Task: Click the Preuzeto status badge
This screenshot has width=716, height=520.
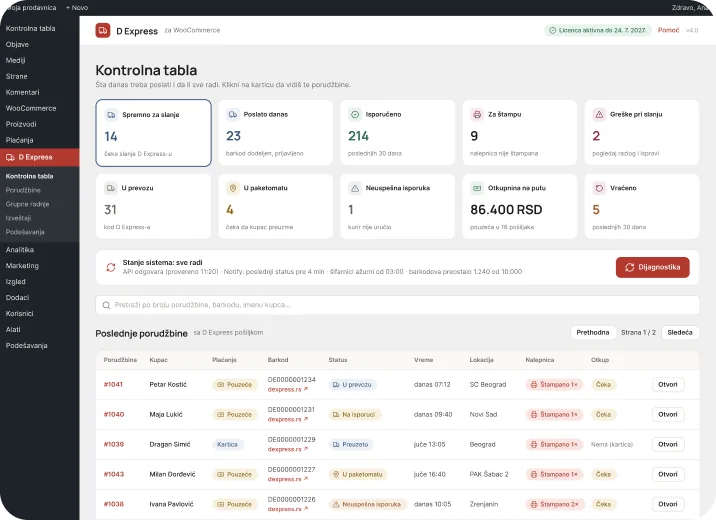Action: click(x=351, y=444)
